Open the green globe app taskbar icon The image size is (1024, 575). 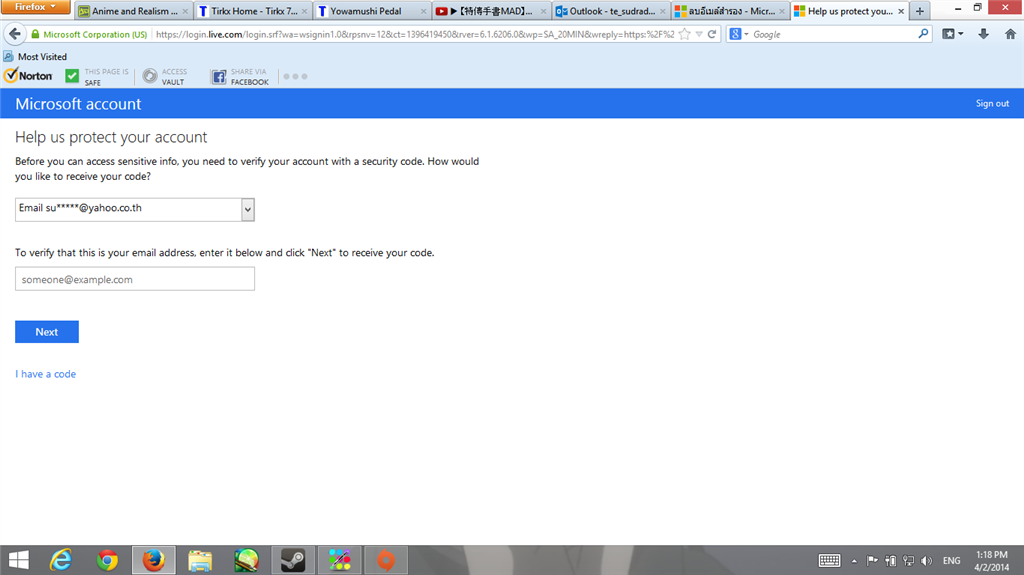coord(246,560)
